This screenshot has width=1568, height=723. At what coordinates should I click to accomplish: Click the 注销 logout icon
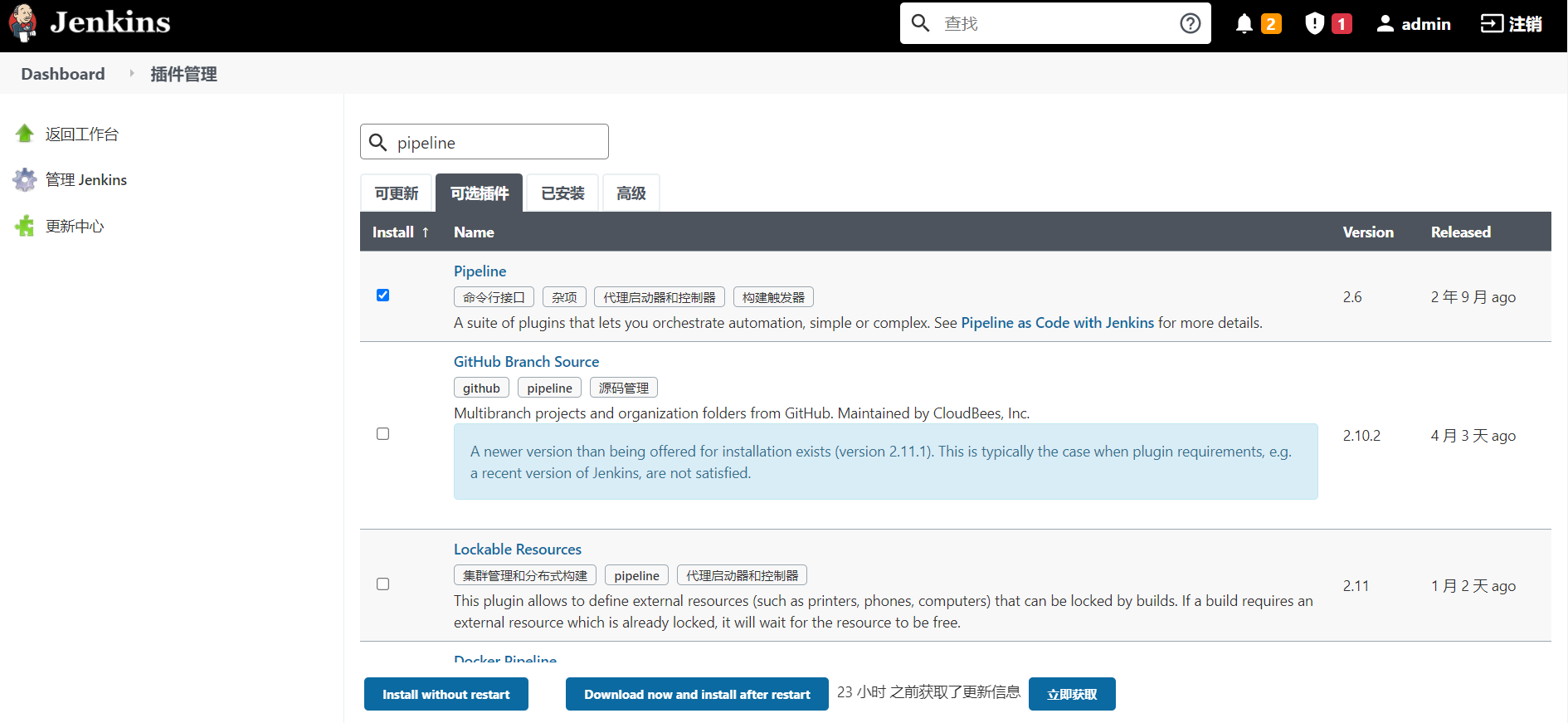[x=1492, y=23]
